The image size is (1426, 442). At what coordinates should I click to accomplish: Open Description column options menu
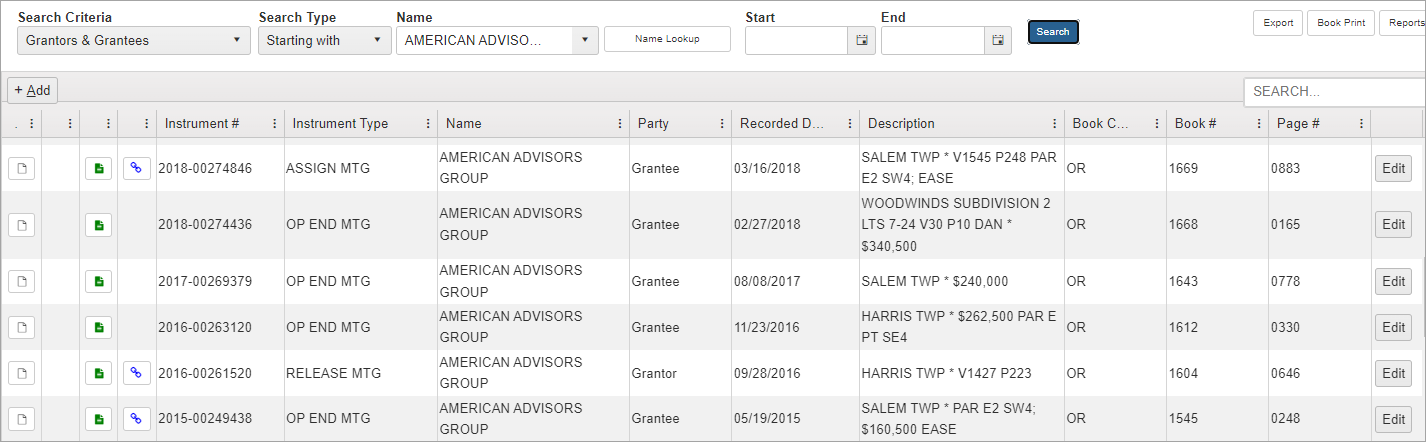(x=1054, y=124)
